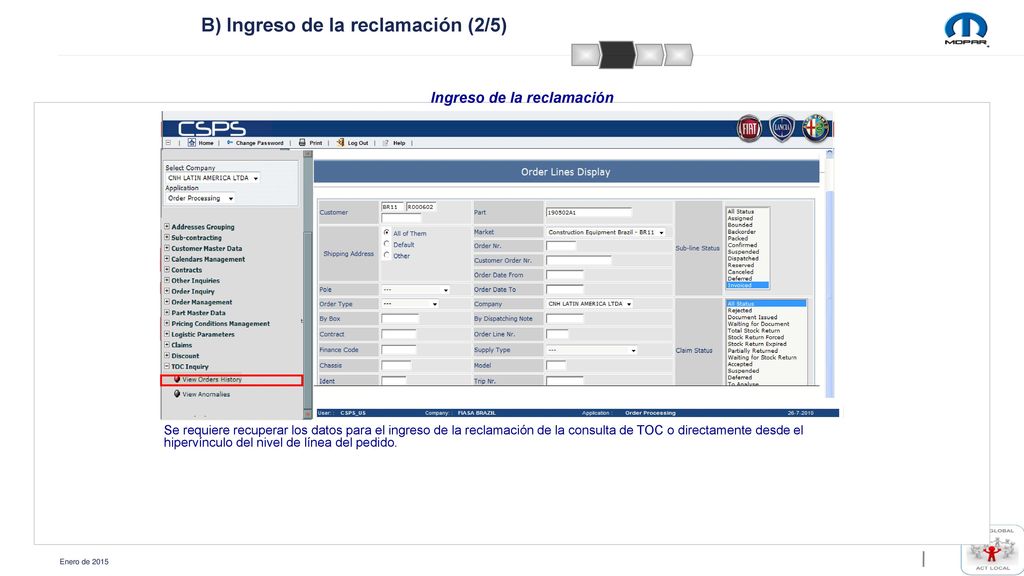Screen dimensions: 1024x576
Task: Click the Order Date From input field
Action: [x=564, y=275]
